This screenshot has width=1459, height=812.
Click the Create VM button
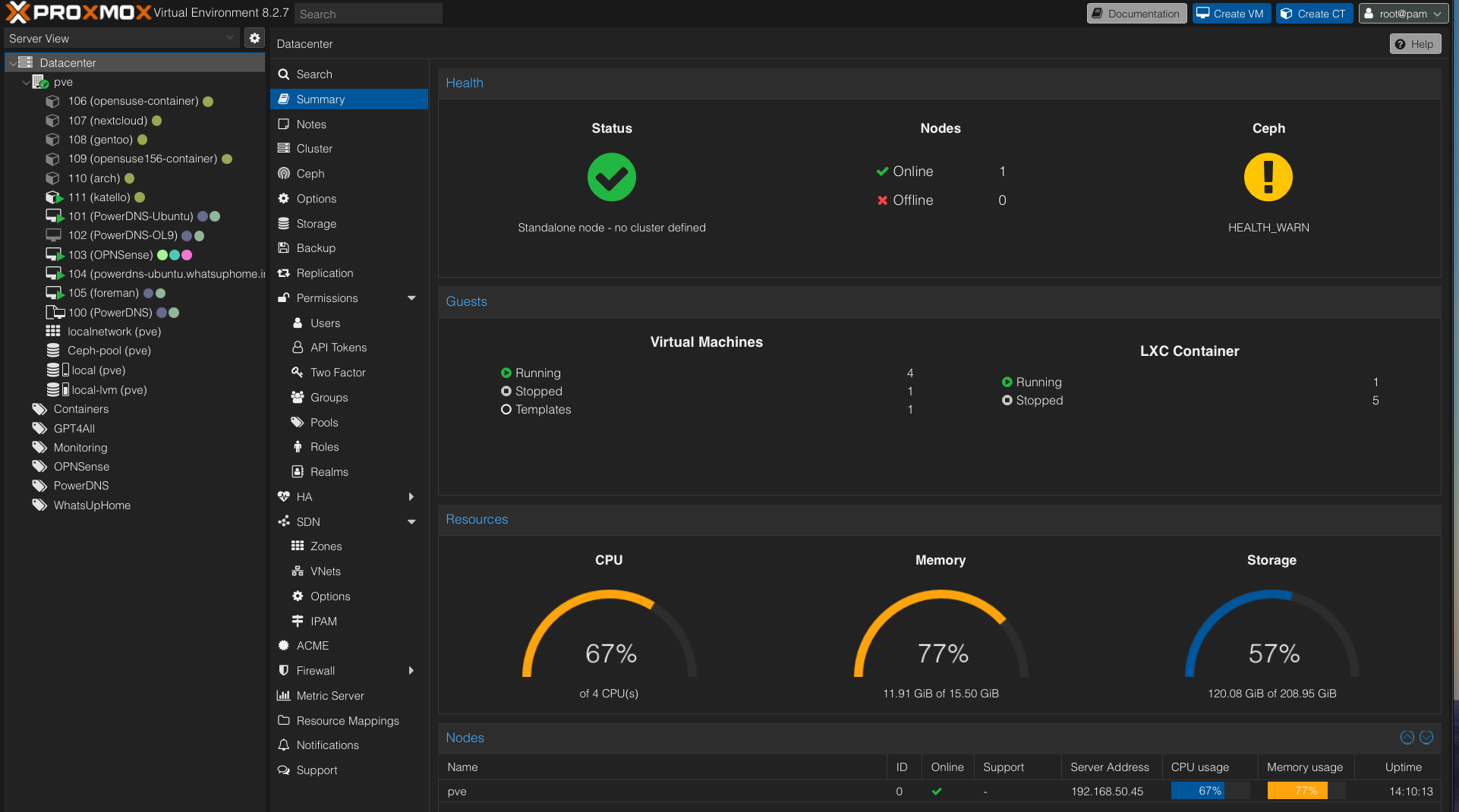point(1231,13)
